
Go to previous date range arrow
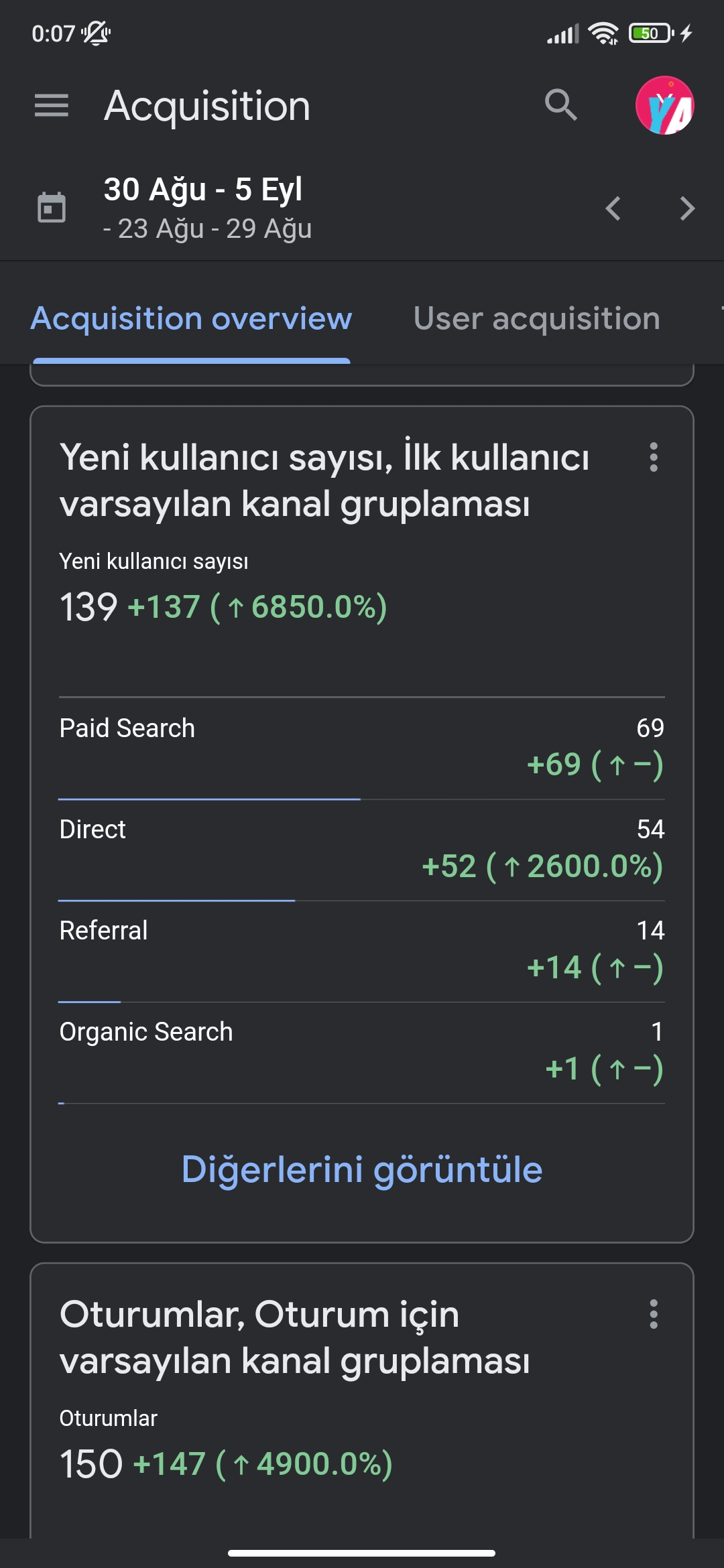coord(613,208)
